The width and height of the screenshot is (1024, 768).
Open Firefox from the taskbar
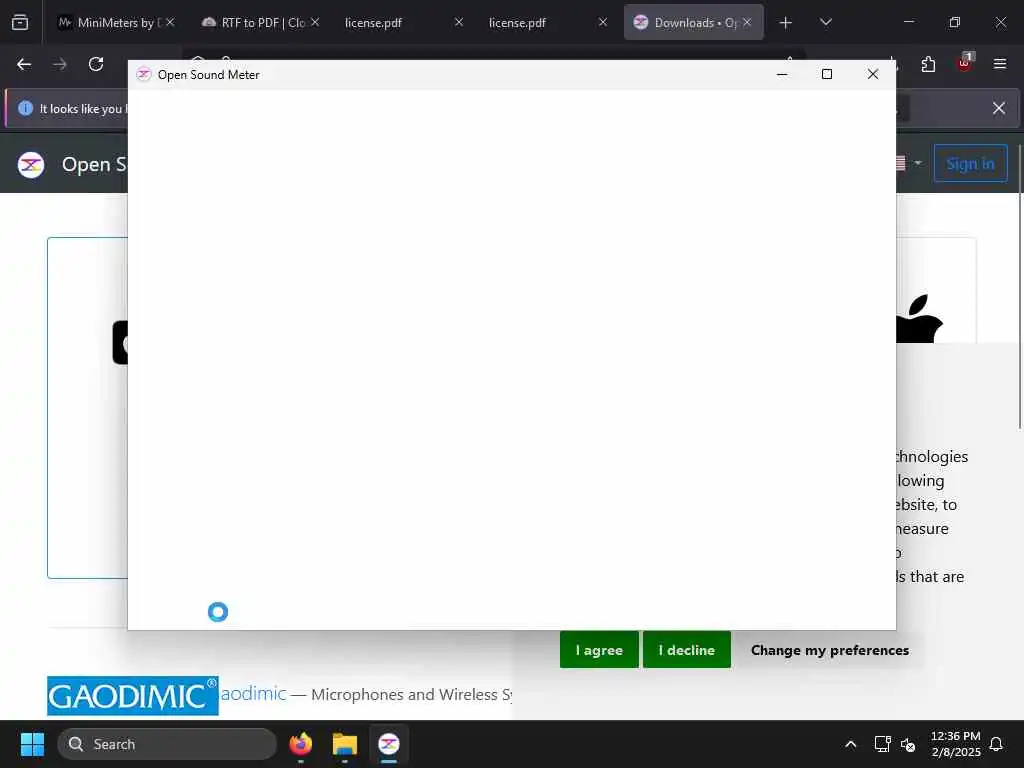tap(300, 744)
